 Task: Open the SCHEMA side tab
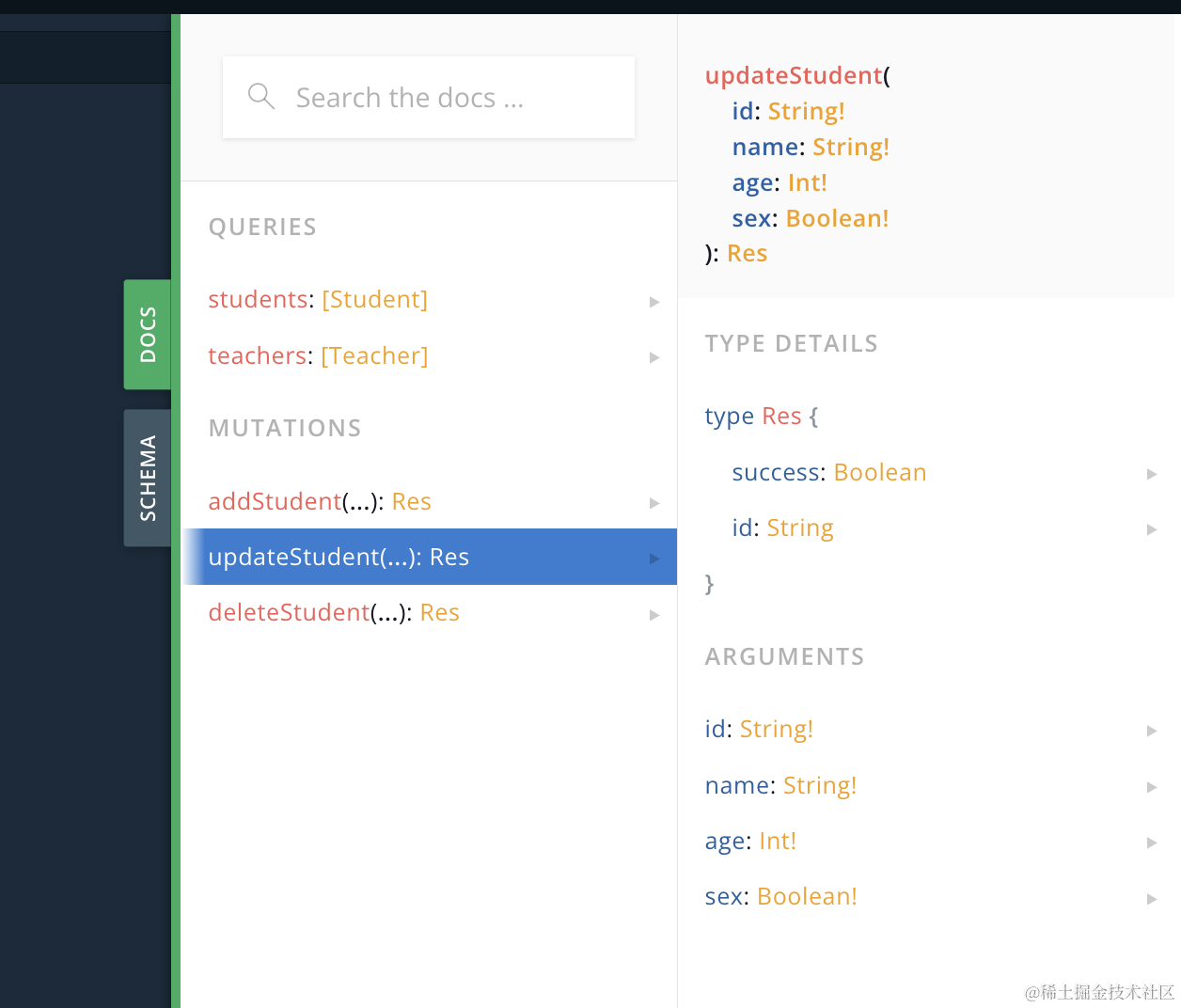148,478
